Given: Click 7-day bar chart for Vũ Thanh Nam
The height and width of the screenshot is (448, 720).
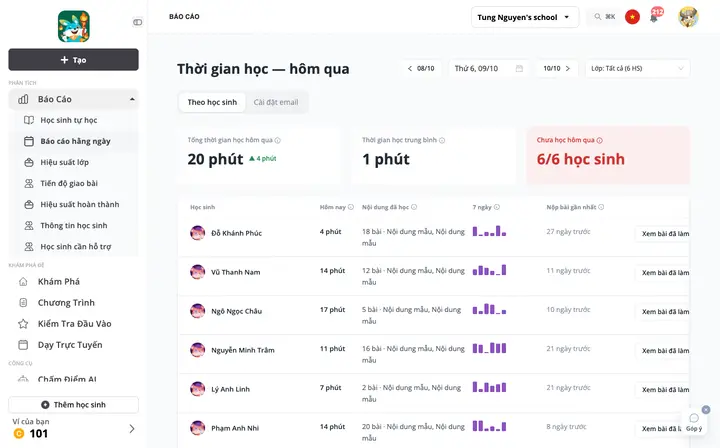Looking at the screenshot, I should (489, 270).
